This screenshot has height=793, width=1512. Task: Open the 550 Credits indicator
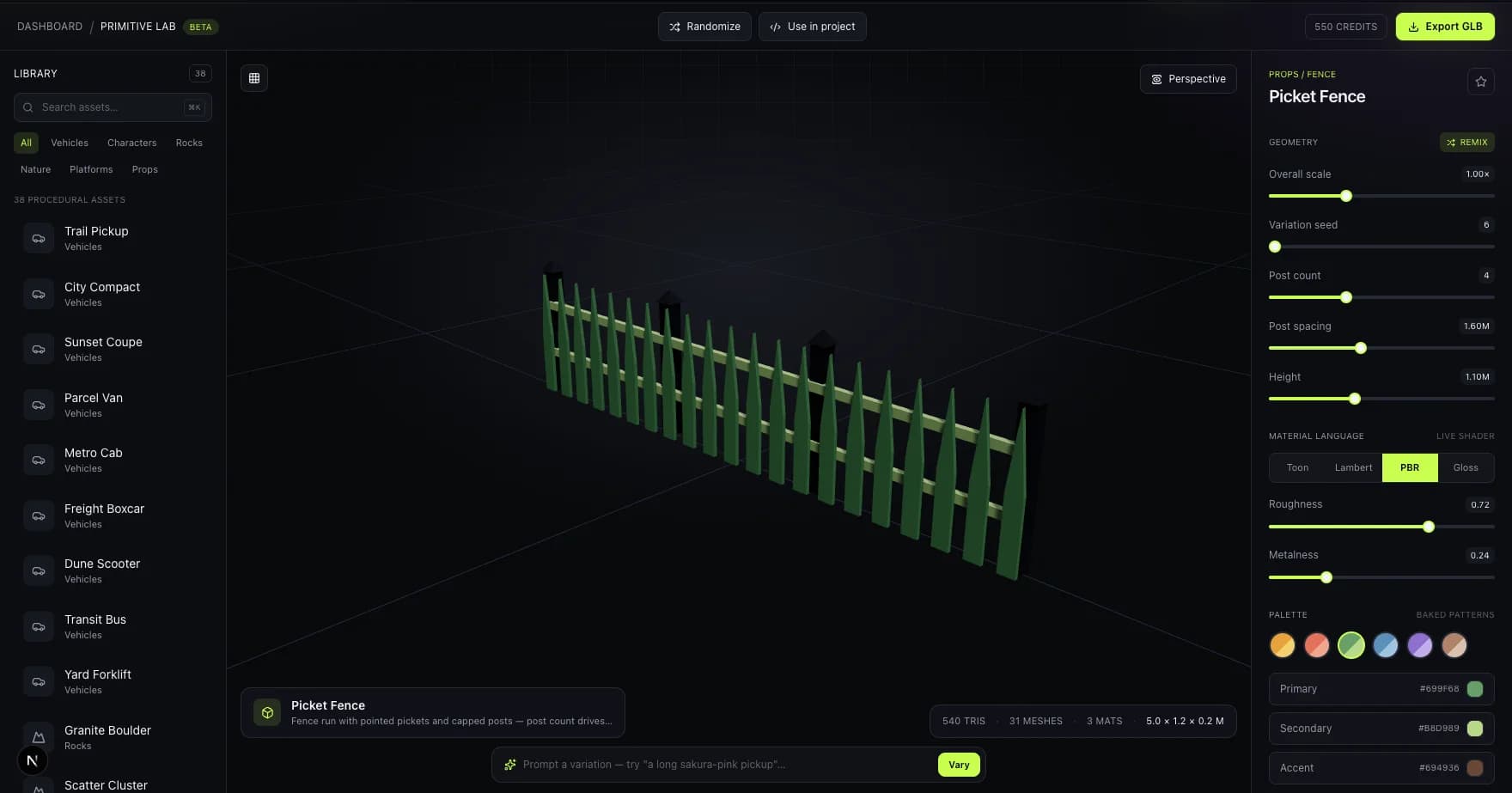tap(1345, 27)
